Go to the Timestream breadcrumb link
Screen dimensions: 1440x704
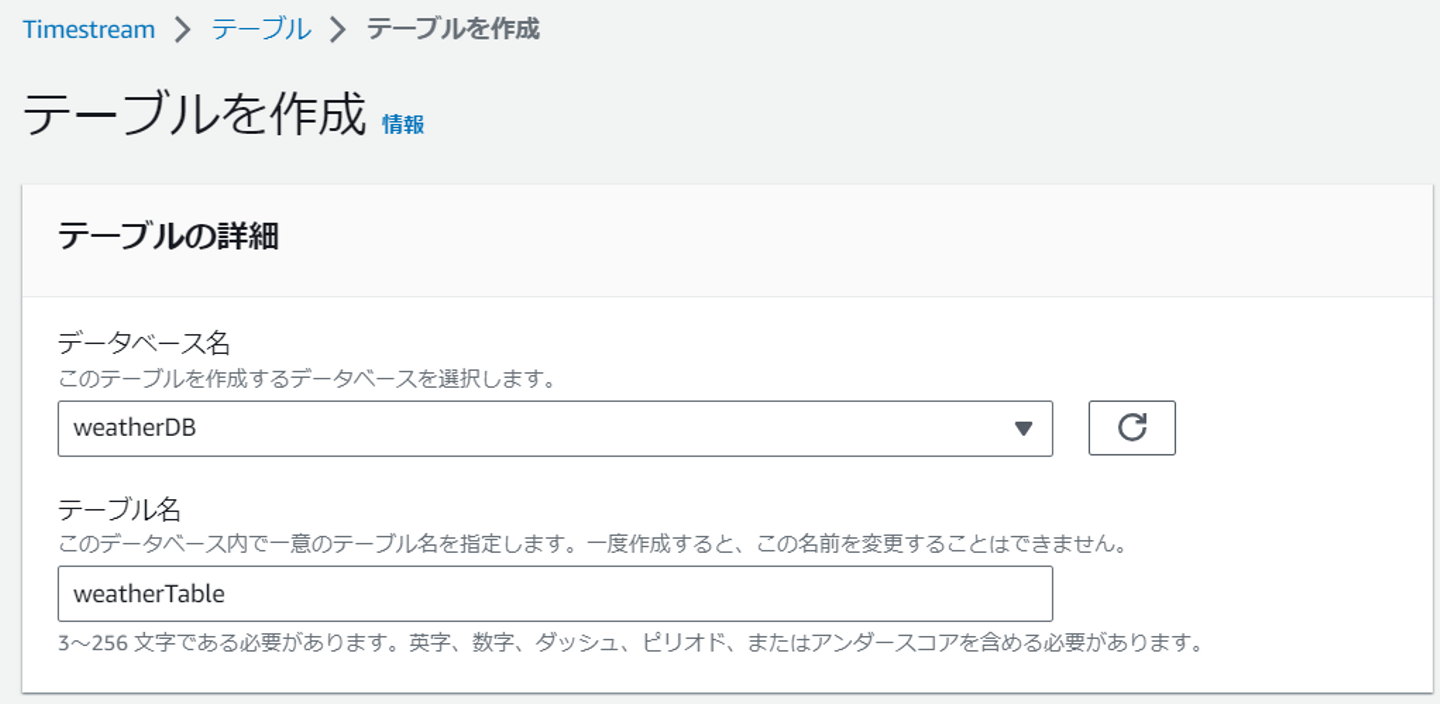pos(89,30)
